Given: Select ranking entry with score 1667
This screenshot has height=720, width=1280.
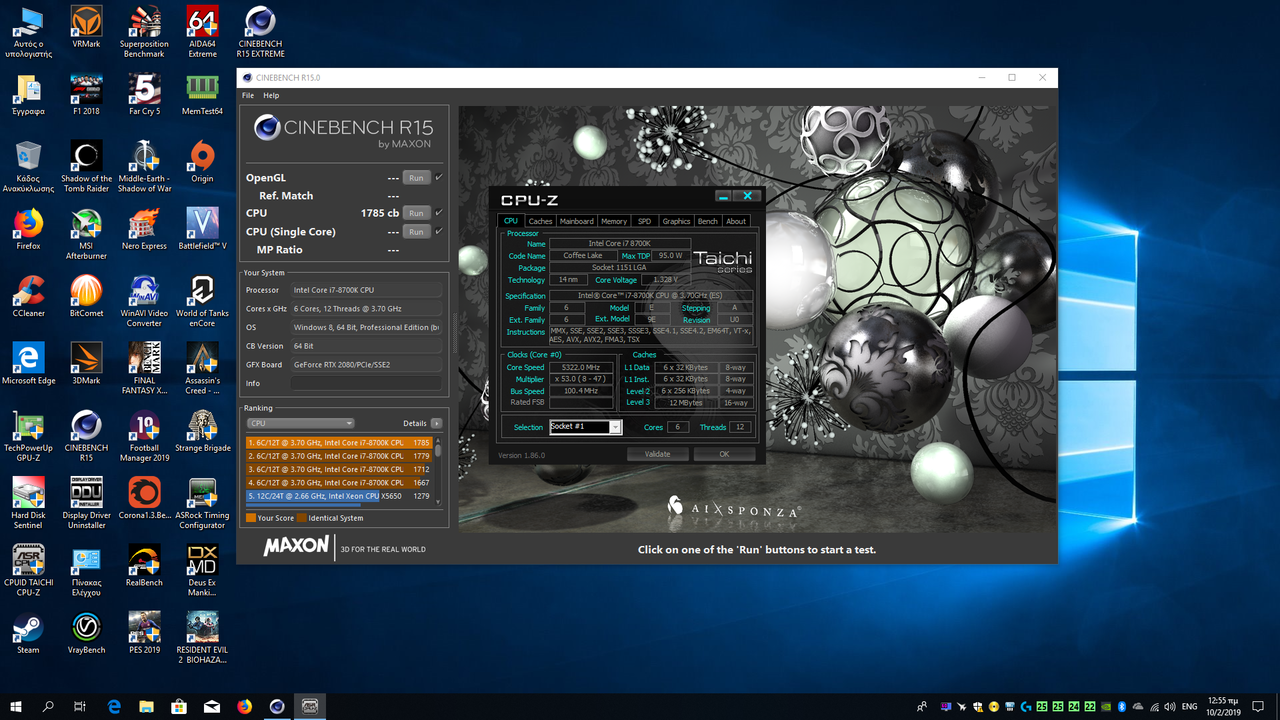Looking at the screenshot, I should coord(339,483).
